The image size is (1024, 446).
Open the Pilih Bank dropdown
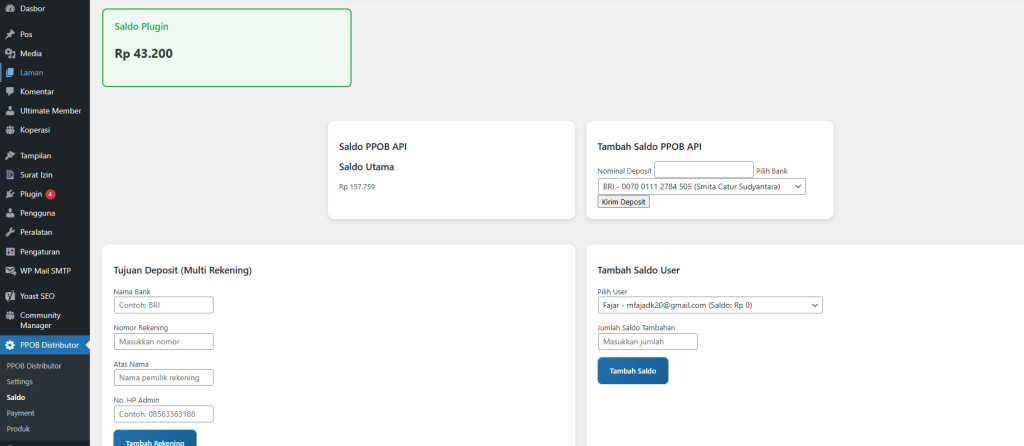point(701,186)
